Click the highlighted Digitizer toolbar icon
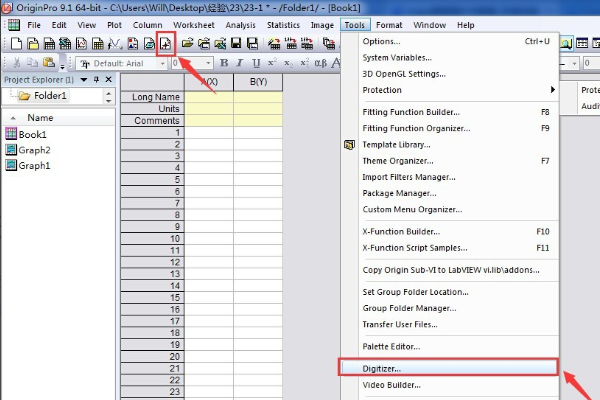Screen dimensions: 600x400 (x=166, y=44)
